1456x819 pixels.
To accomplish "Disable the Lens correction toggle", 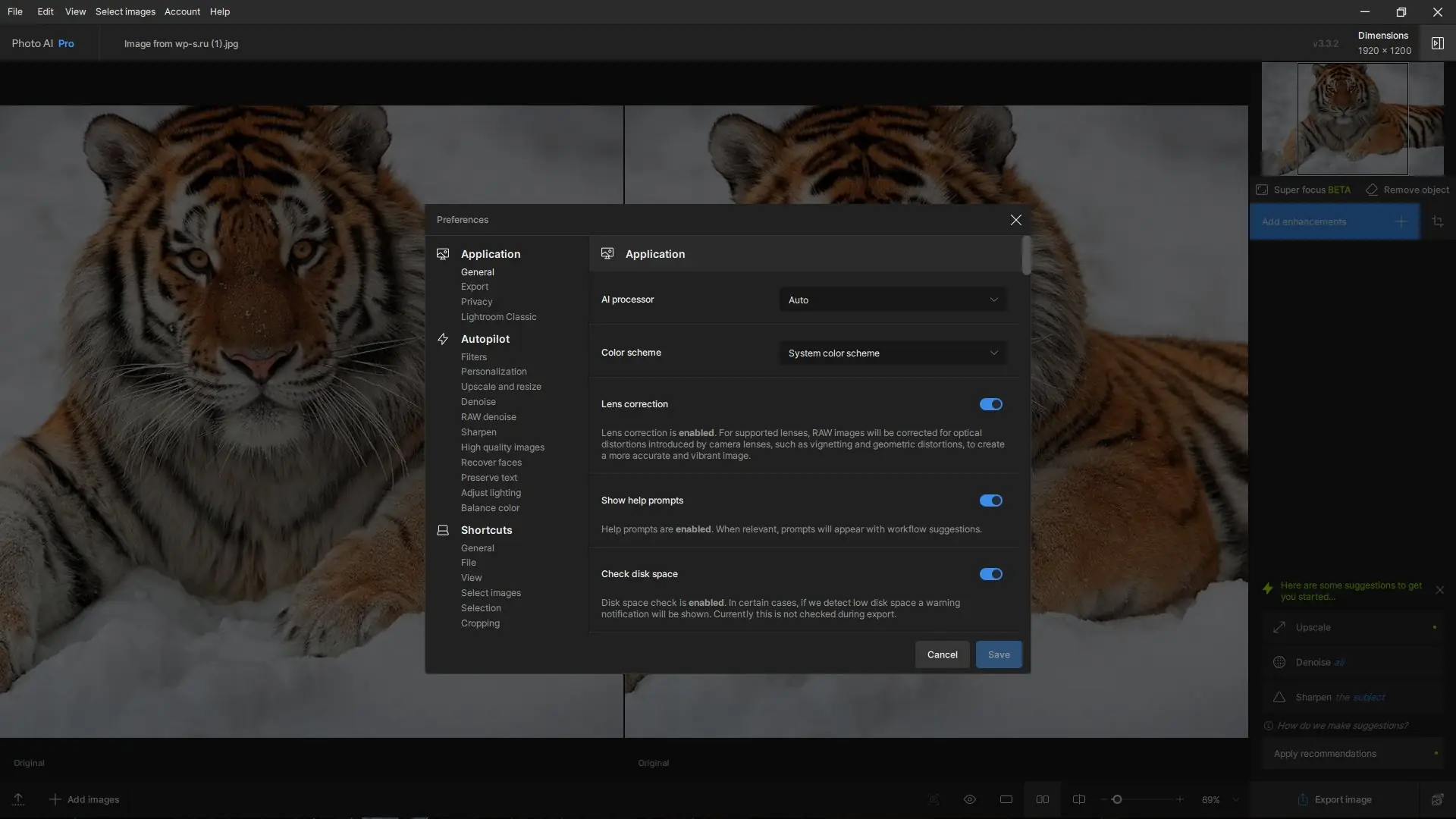I will [990, 404].
